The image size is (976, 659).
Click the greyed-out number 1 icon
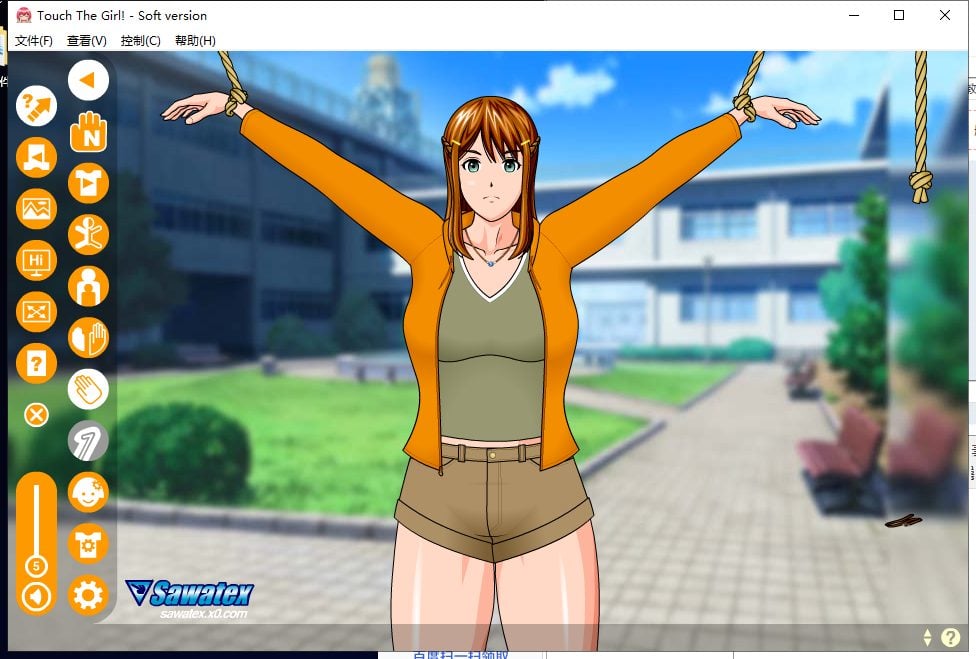(x=88, y=441)
